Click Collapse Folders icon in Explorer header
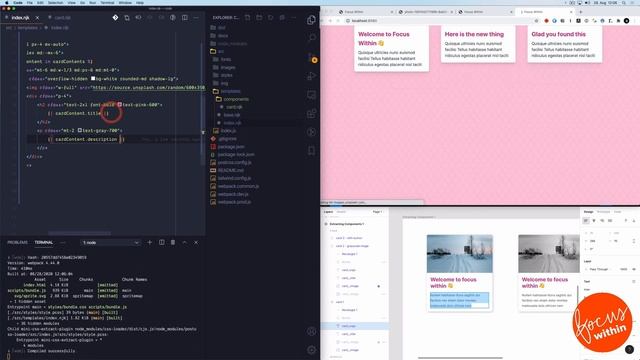 pyautogui.click(x=282, y=18)
